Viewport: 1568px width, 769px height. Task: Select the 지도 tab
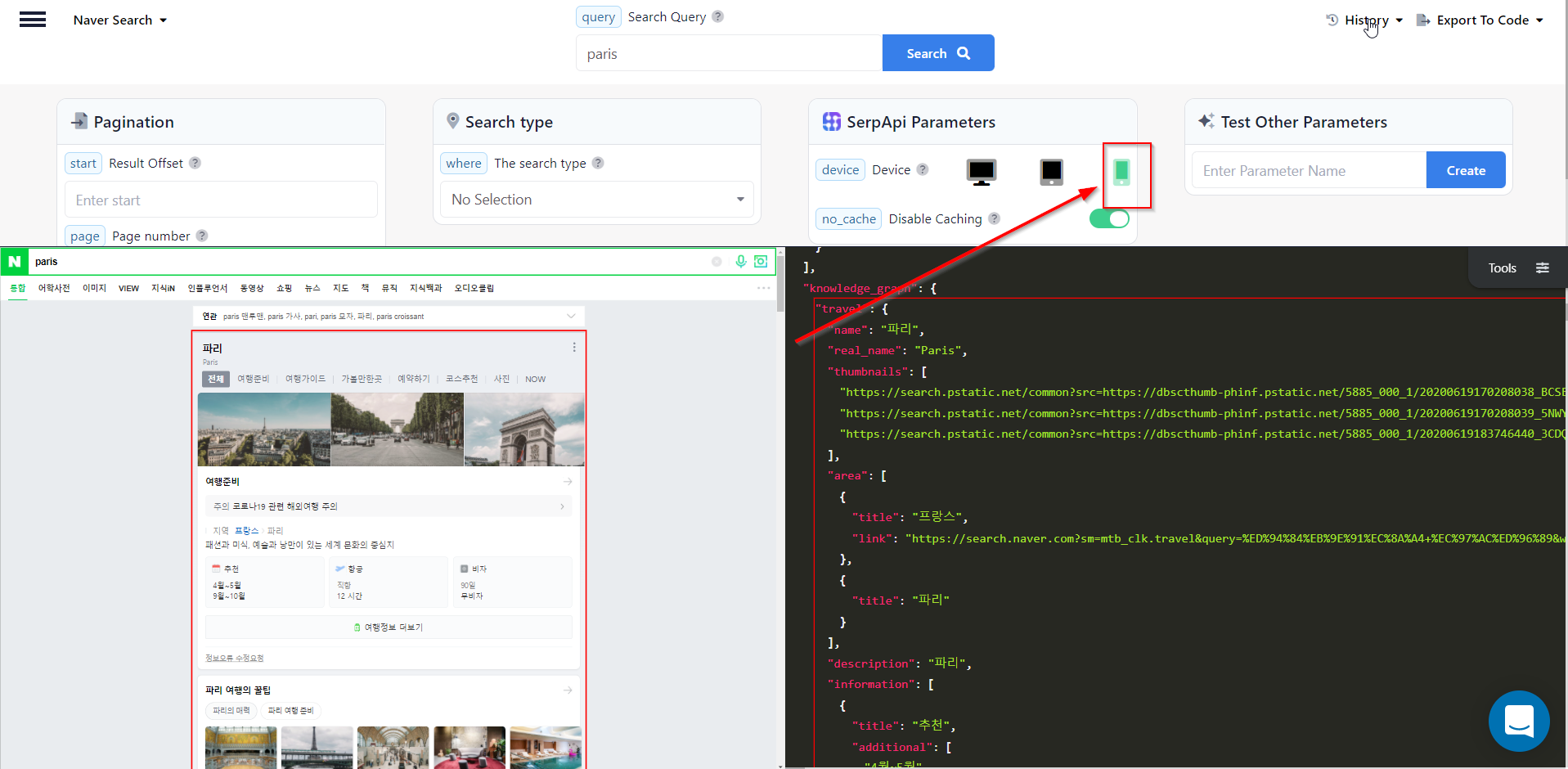click(x=341, y=288)
